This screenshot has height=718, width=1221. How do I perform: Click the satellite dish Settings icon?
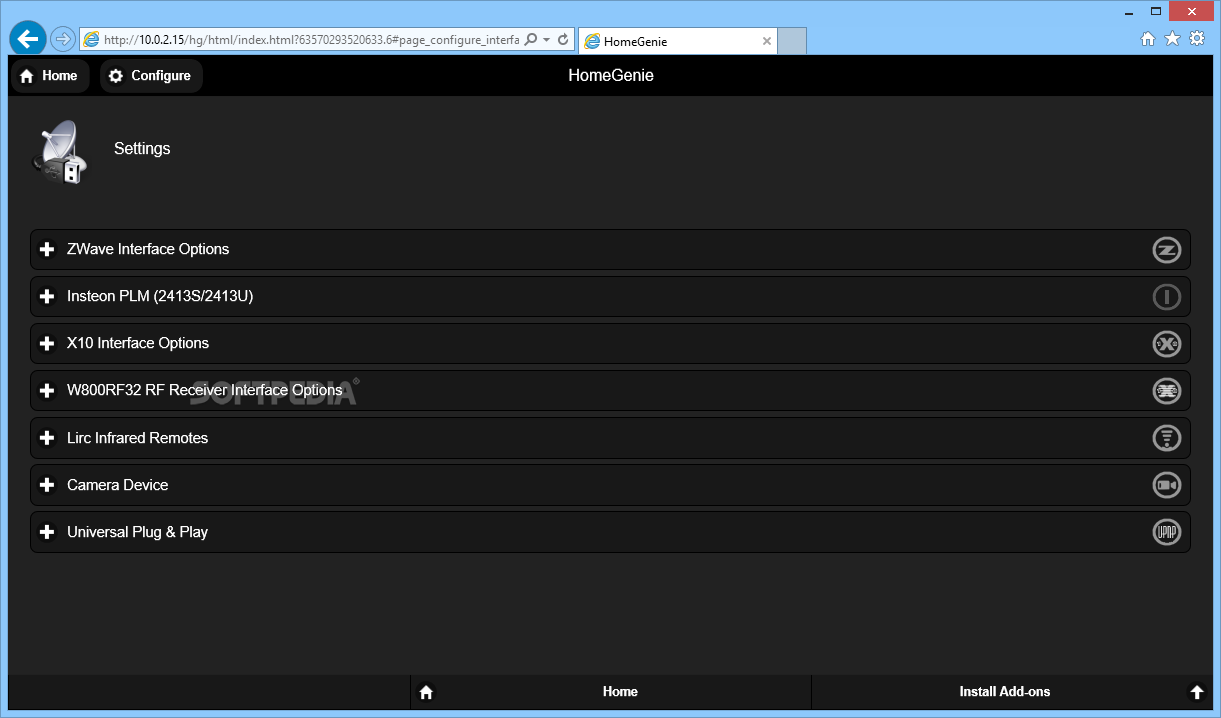(60, 152)
